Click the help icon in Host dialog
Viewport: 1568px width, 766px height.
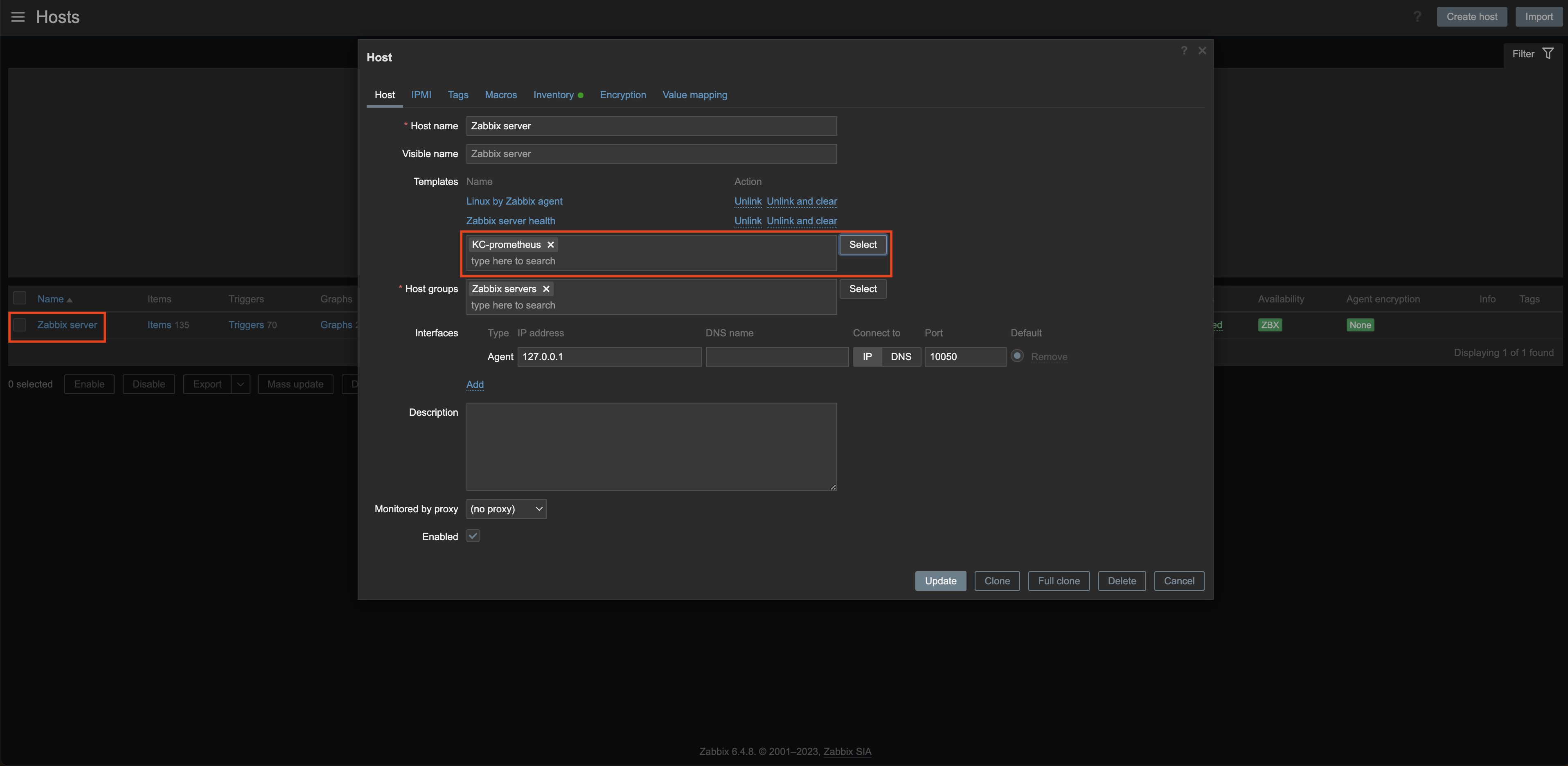pyautogui.click(x=1184, y=51)
